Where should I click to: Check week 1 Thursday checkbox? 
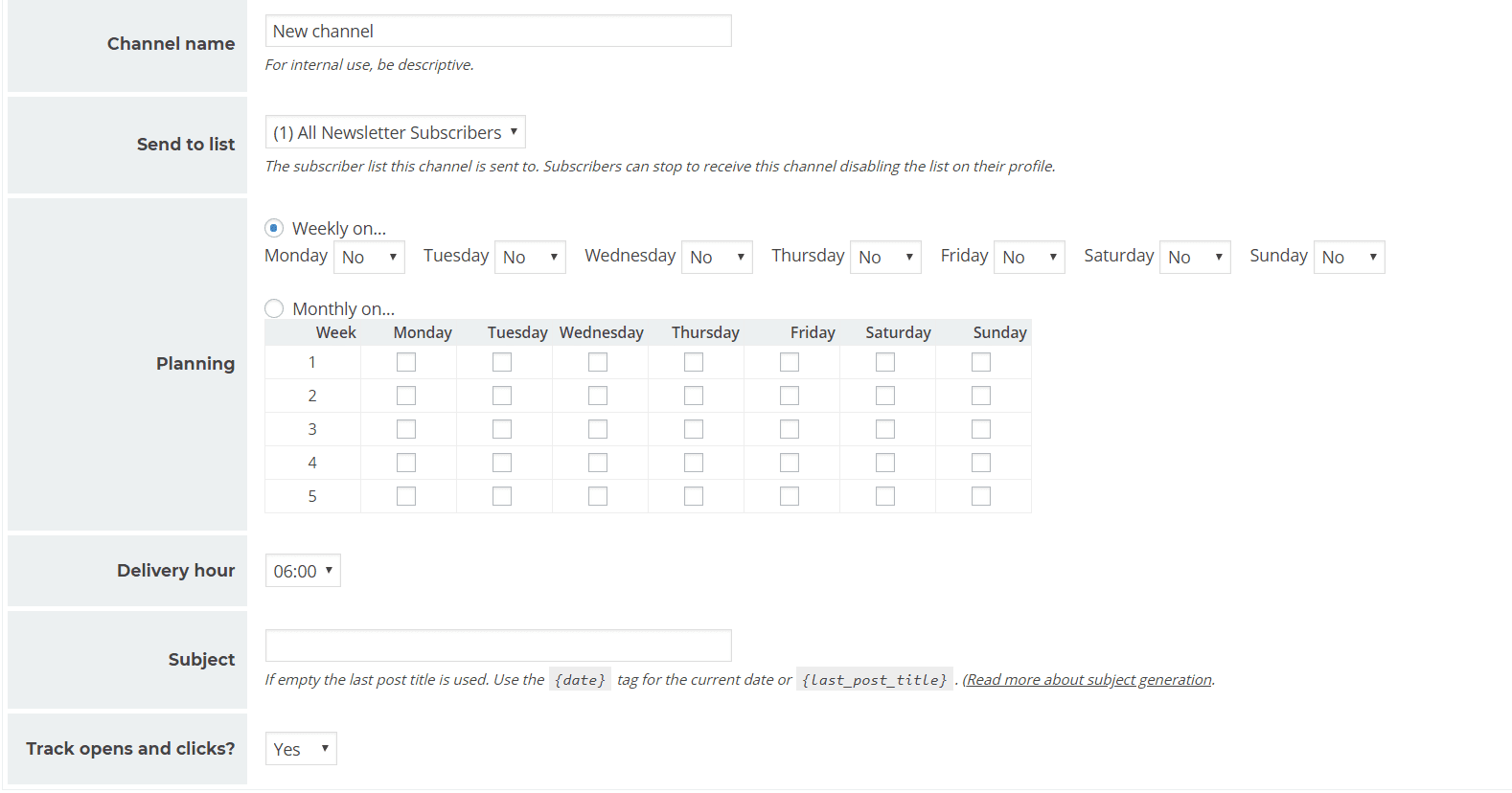[x=694, y=362]
